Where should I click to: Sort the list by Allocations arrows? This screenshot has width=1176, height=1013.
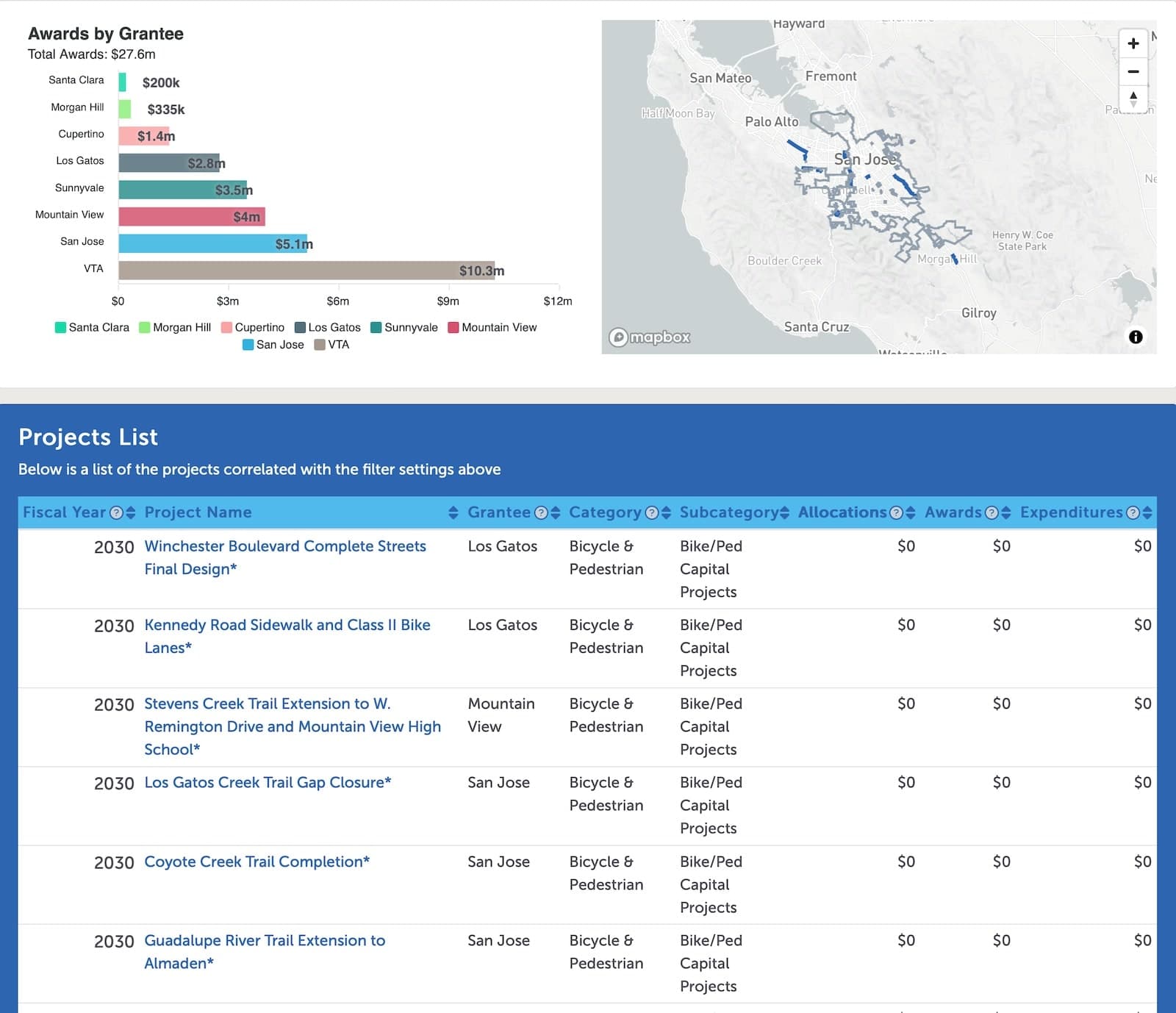click(911, 512)
